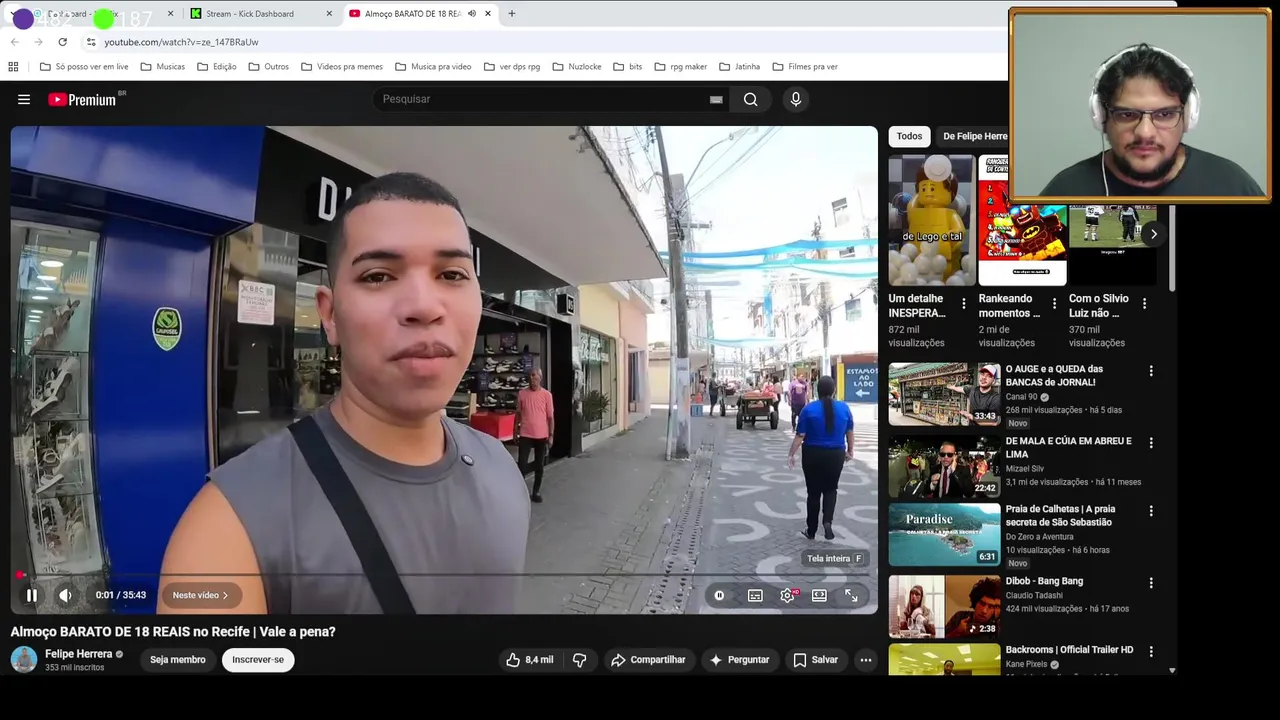Share the video via Compartilhar
Image resolution: width=1280 pixels, height=720 pixels.
click(x=648, y=660)
